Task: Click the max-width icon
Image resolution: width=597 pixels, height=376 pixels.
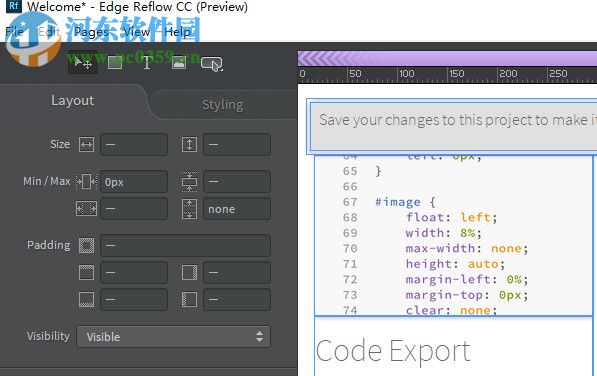Action: pos(86,209)
